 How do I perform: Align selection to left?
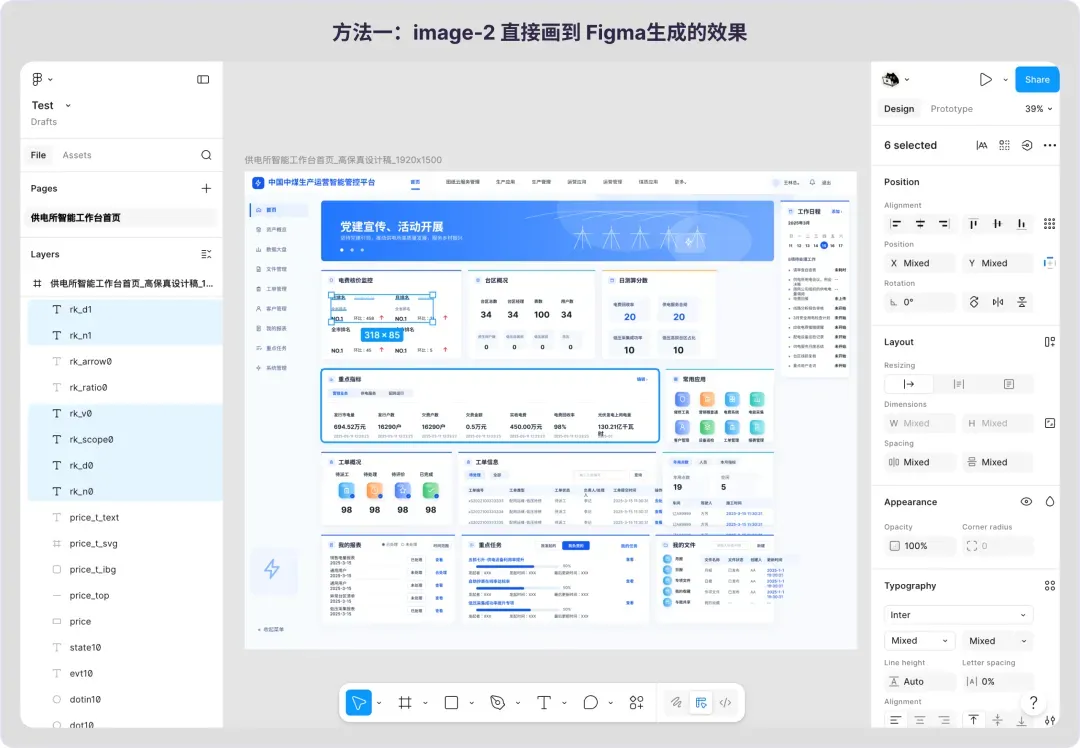pos(895,224)
